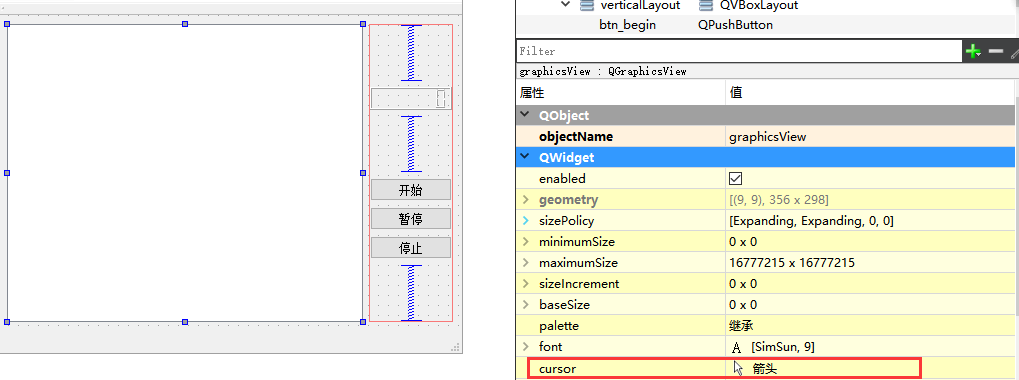Click the palette value 继承
Viewport: 1019px width, 380px height.
pyautogui.click(x=741, y=325)
